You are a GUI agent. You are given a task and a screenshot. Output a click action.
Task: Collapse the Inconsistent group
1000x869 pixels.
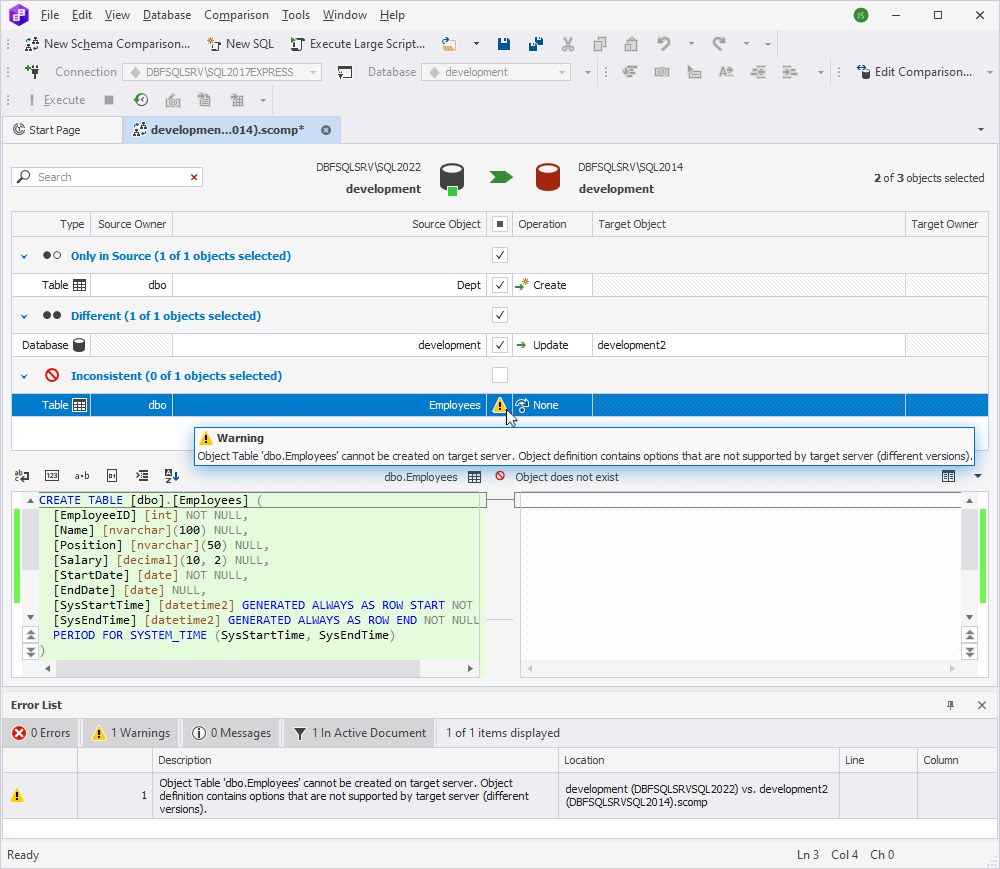tap(24, 376)
